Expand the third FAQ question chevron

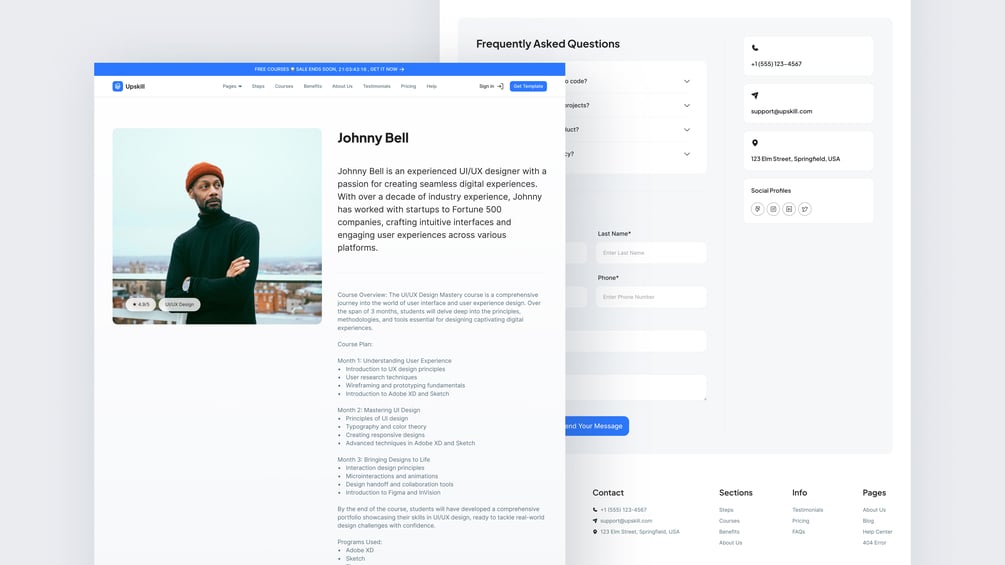tap(686, 130)
